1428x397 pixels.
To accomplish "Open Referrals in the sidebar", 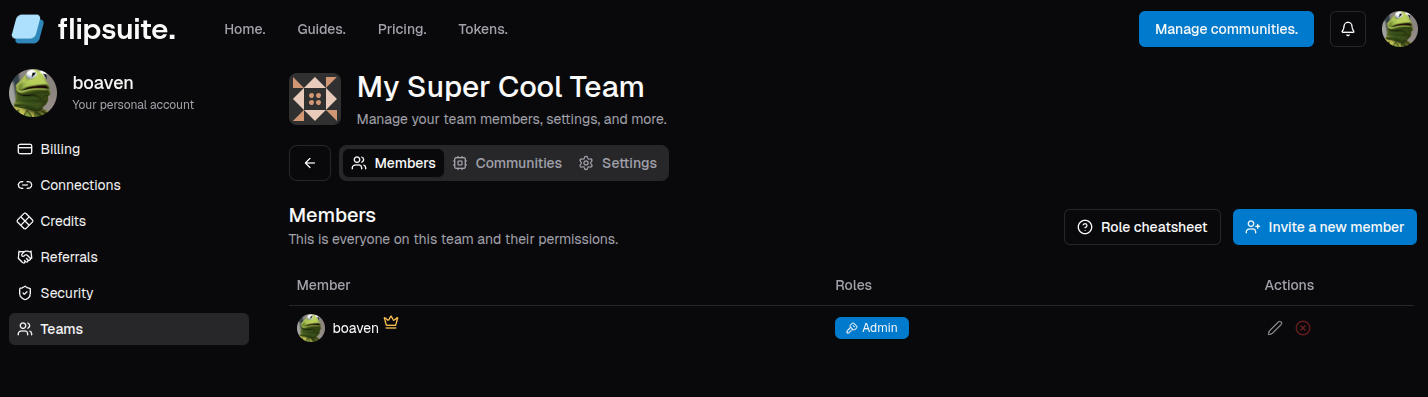I will point(129,257).
